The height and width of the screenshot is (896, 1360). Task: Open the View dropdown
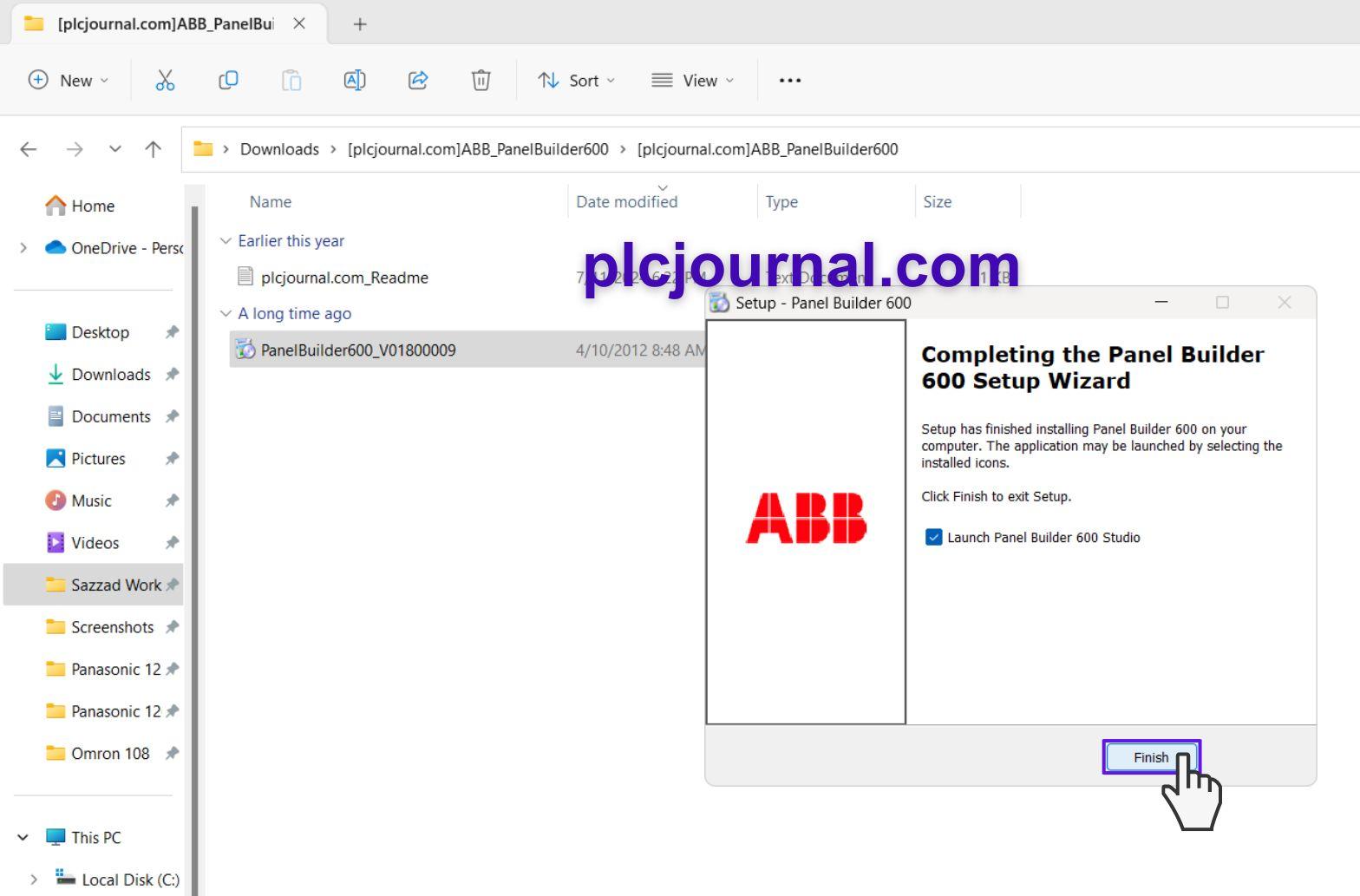click(x=692, y=81)
